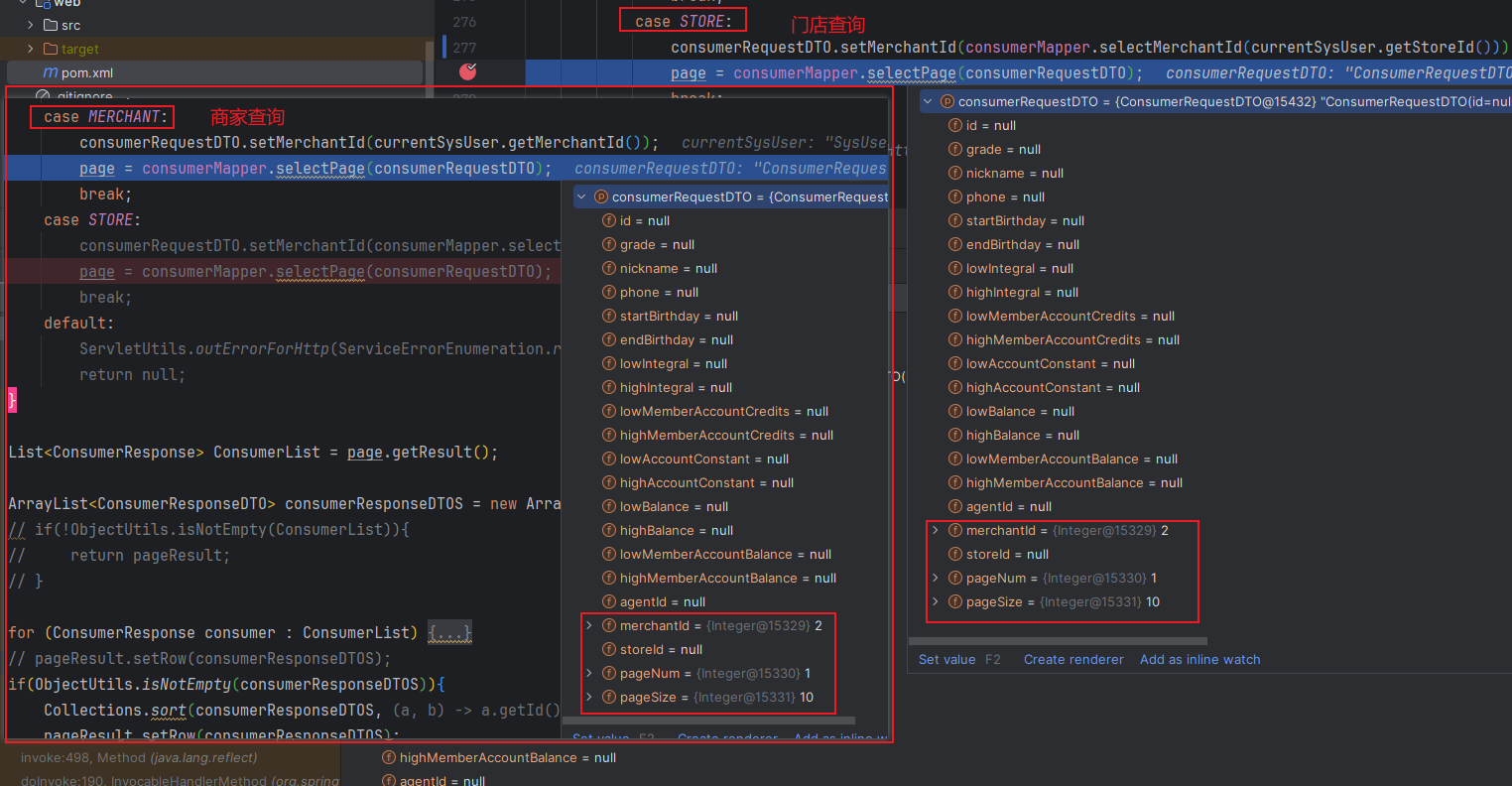Click the field icon for storeId in MERCHANT popup
1512x786 pixels.
point(610,649)
